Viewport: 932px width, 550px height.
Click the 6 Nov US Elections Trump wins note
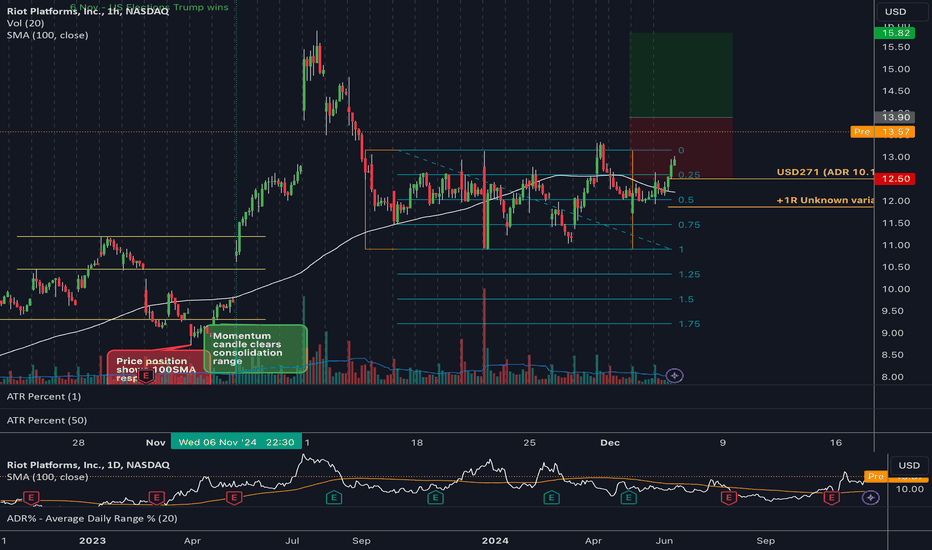pos(149,7)
